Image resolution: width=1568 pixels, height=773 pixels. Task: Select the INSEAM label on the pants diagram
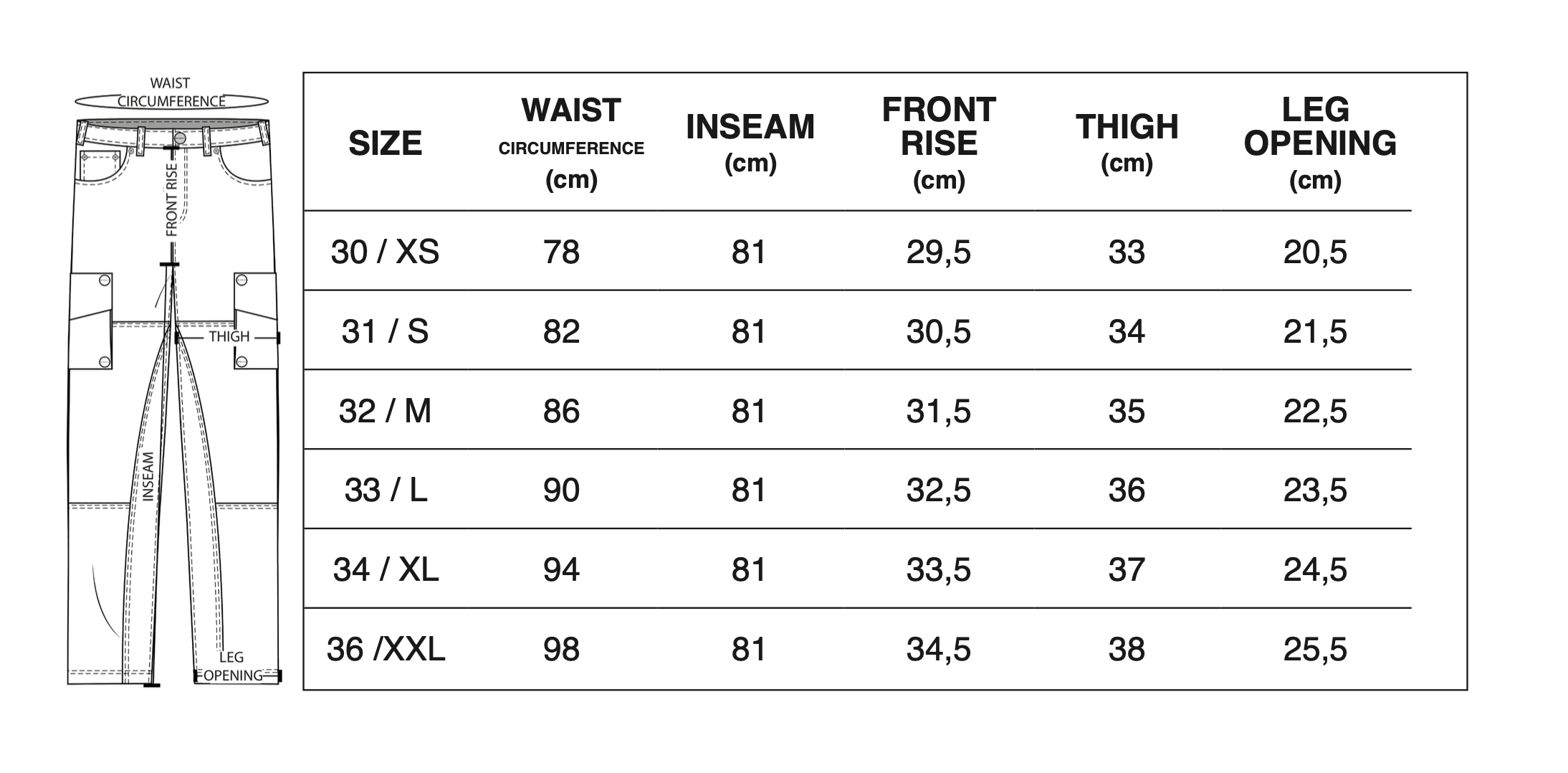pos(148,475)
